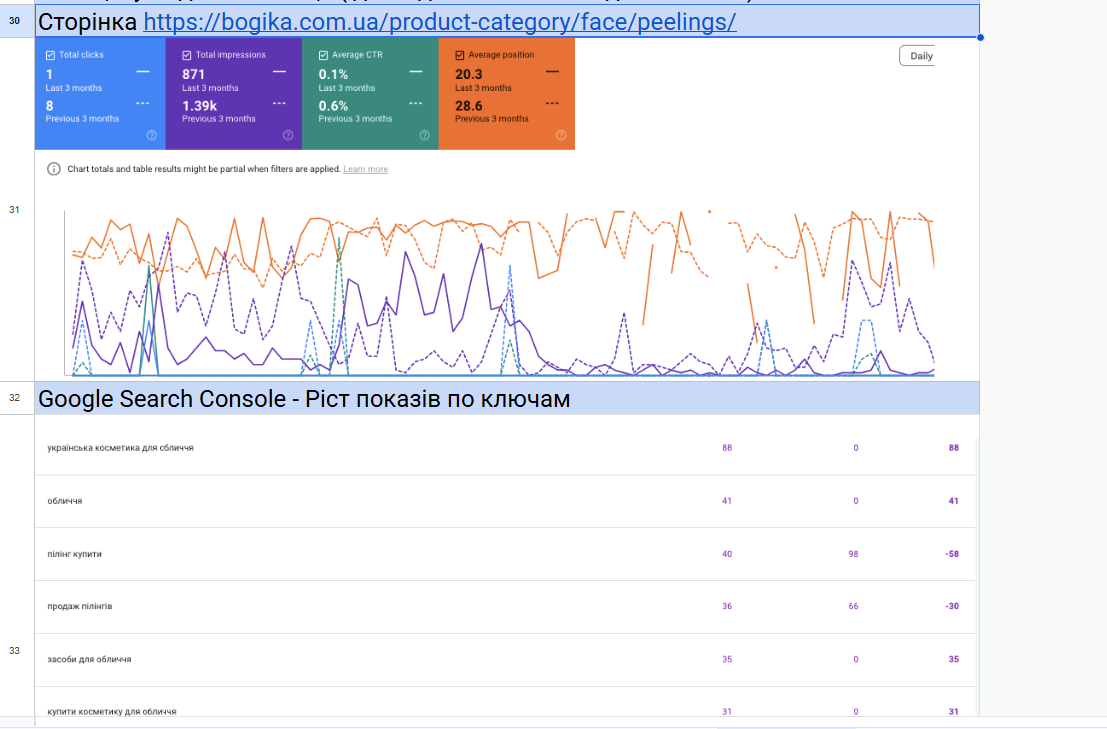Uncheck the Total clicks checkbox

click(51, 55)
